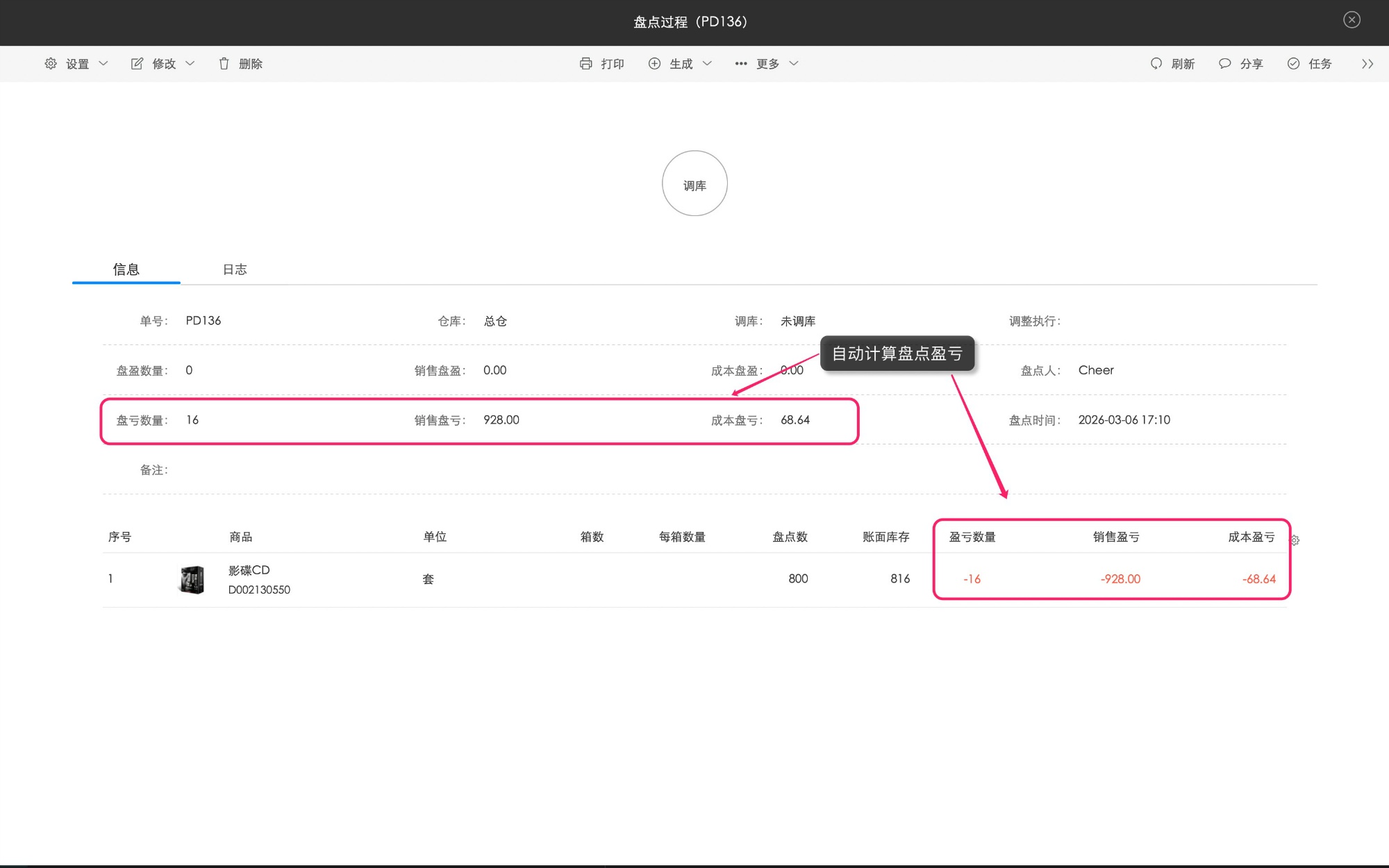Switch to the 日志 tab
1389x868 pixels.
click(x=235, y=269)
